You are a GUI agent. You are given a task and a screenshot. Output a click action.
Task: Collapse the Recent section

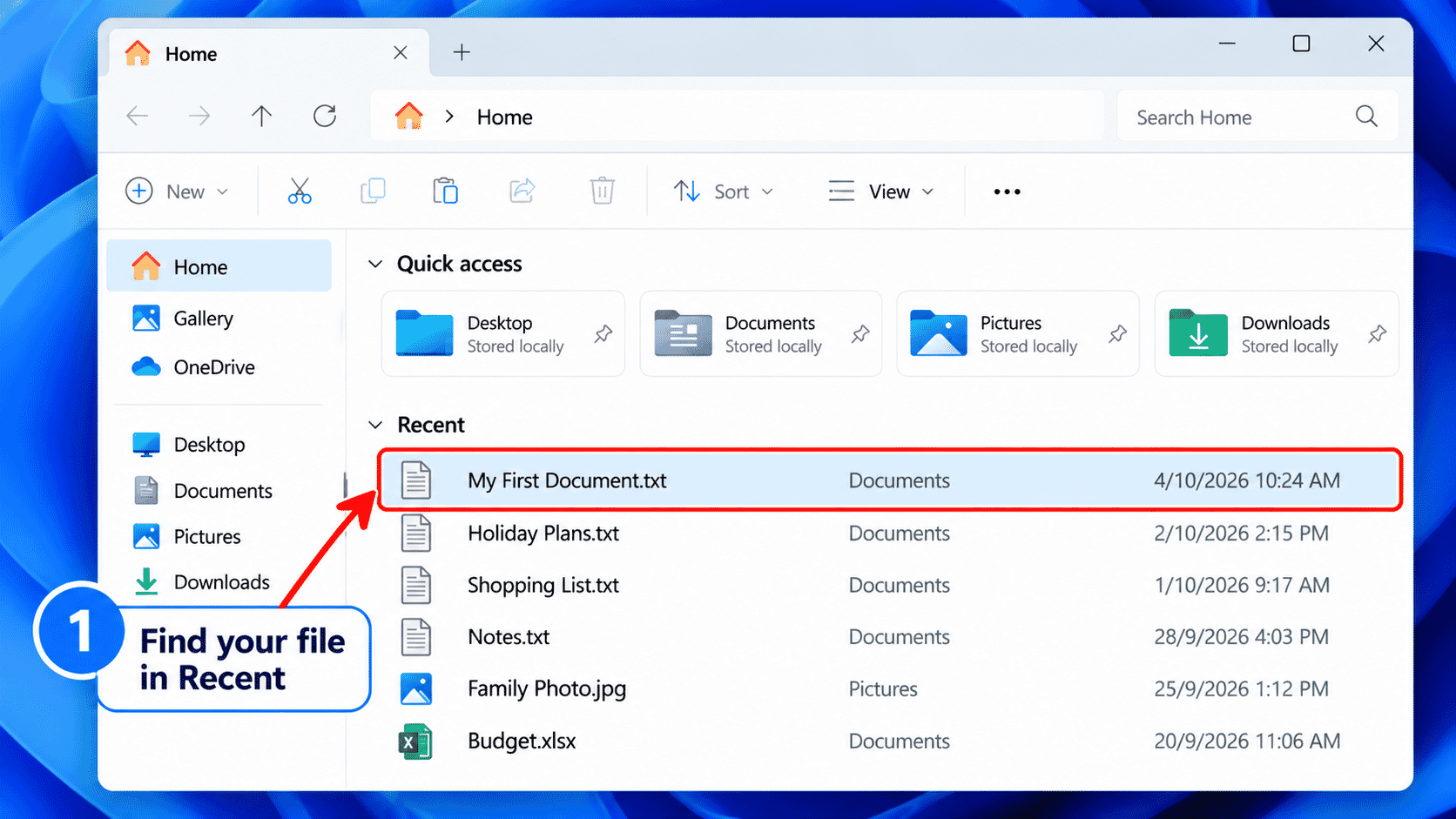pyautogui.click(x=375, y=425)
